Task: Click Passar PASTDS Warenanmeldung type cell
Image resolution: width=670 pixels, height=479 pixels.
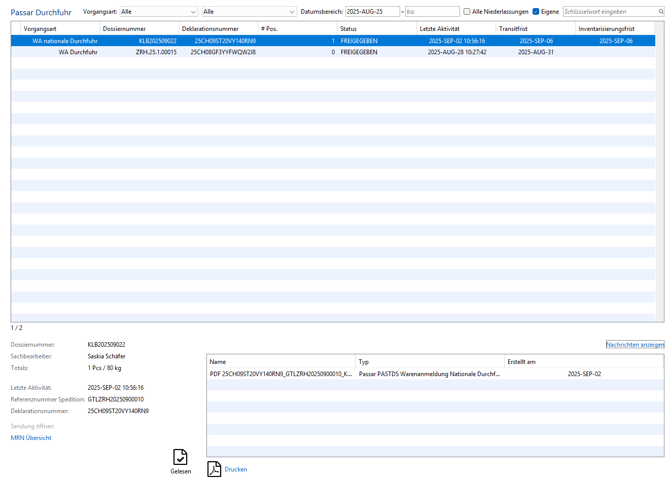Action: 429,373
